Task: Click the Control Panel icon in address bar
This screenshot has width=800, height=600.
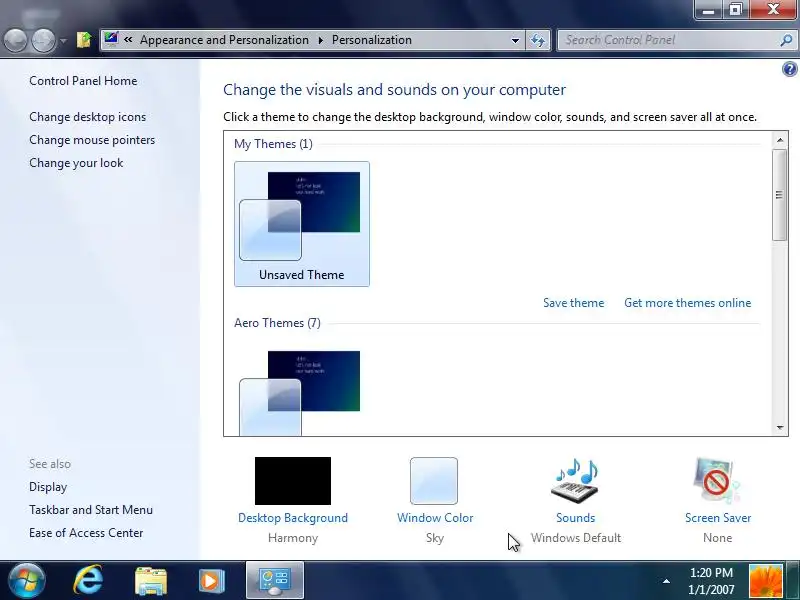Action: [111, 39]
